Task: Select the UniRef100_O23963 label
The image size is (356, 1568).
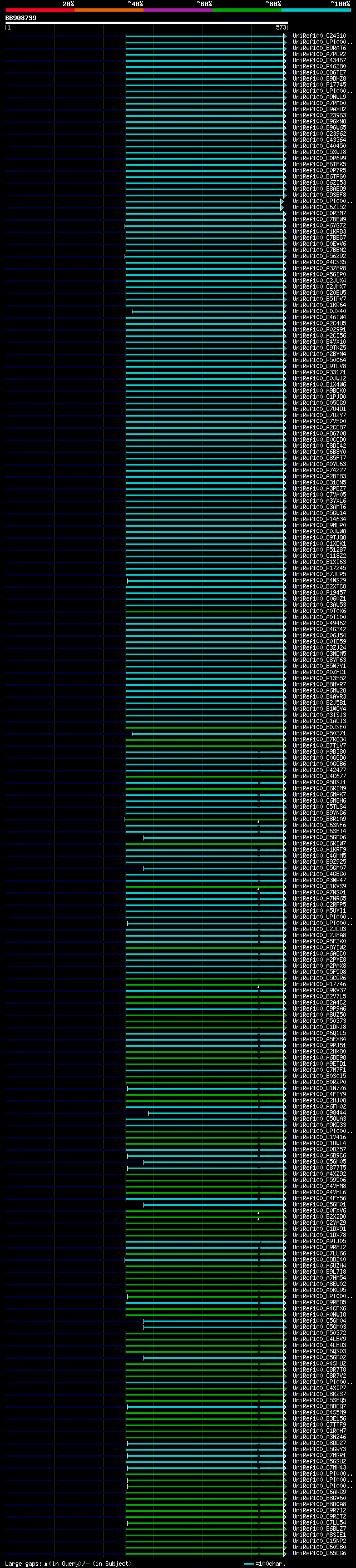Action: click(x=319, y=116)
